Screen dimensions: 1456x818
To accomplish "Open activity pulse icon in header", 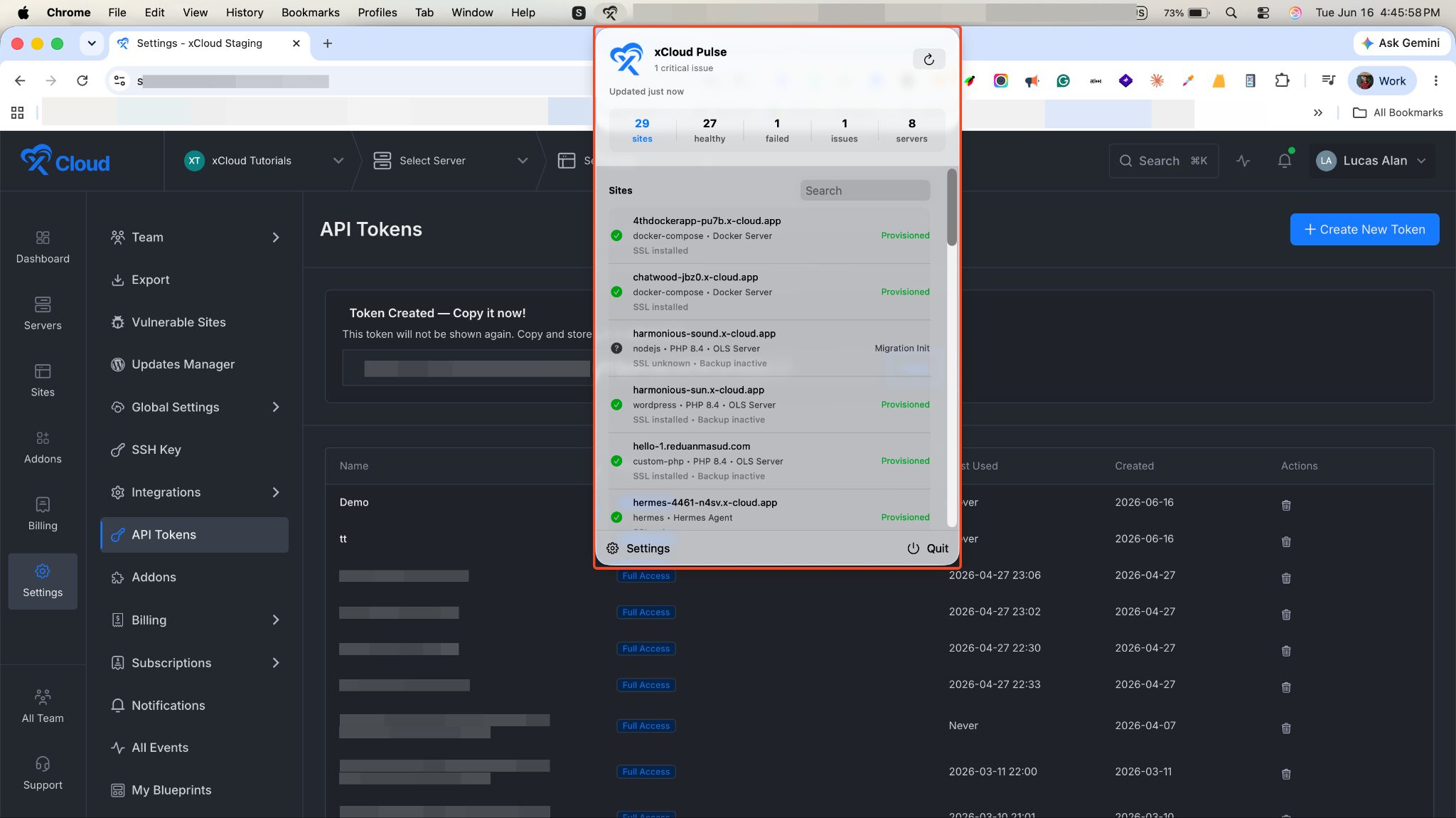I will pos(1243,161).
